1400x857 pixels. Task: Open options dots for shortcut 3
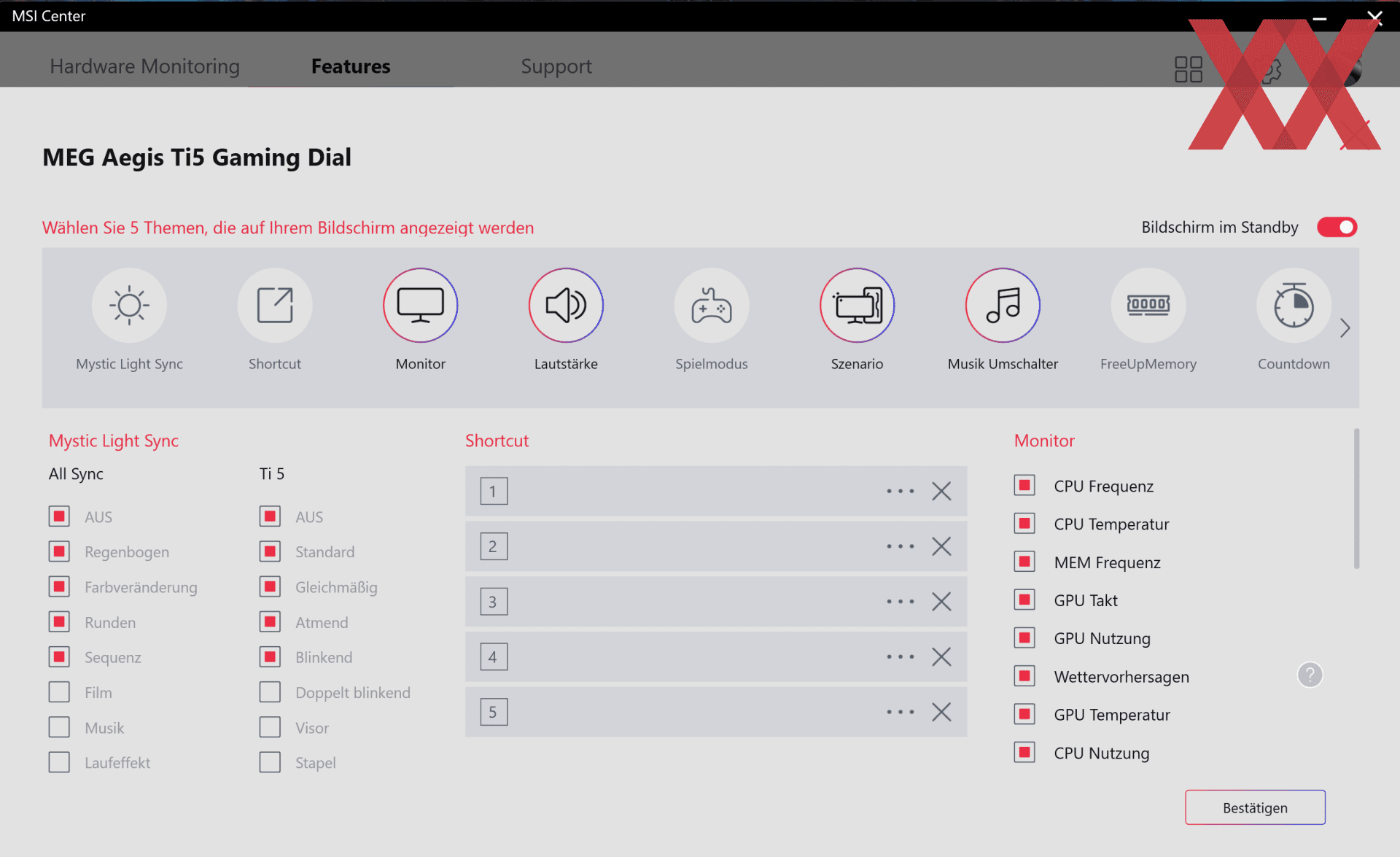(x=901, y=602)
